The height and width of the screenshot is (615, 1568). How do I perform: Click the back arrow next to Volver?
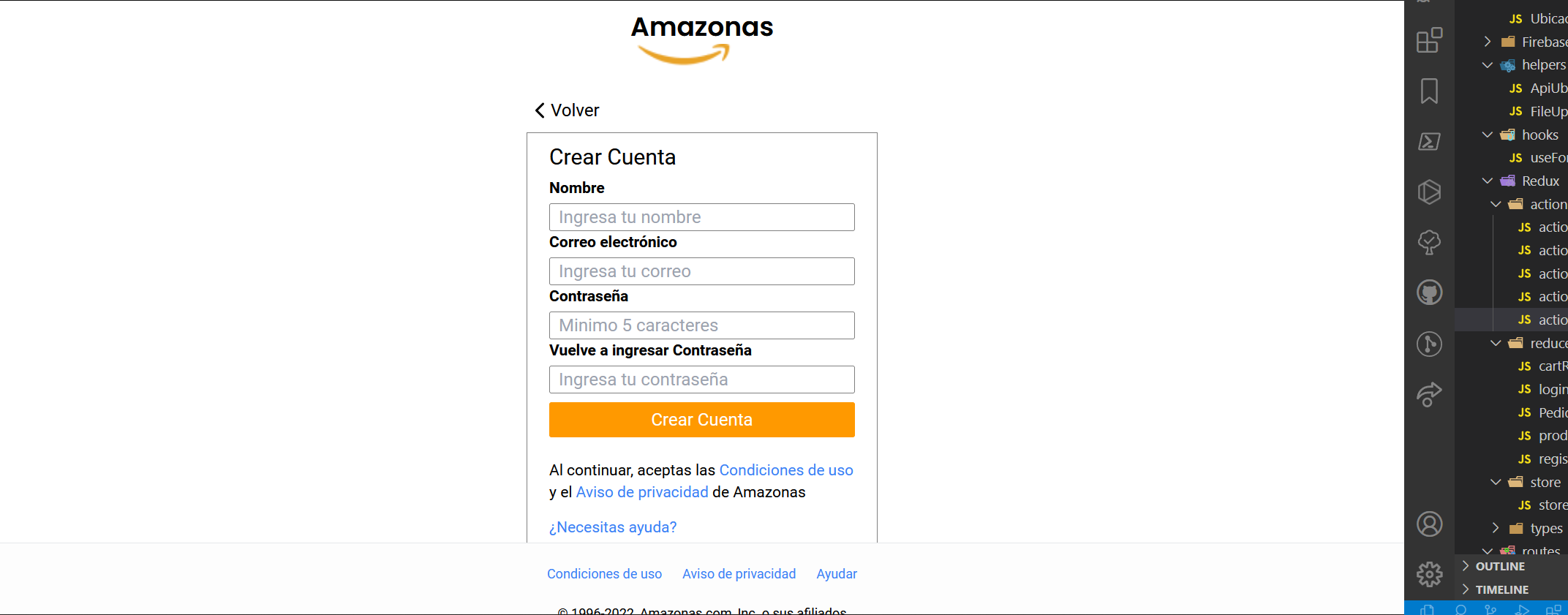(540, 110)
